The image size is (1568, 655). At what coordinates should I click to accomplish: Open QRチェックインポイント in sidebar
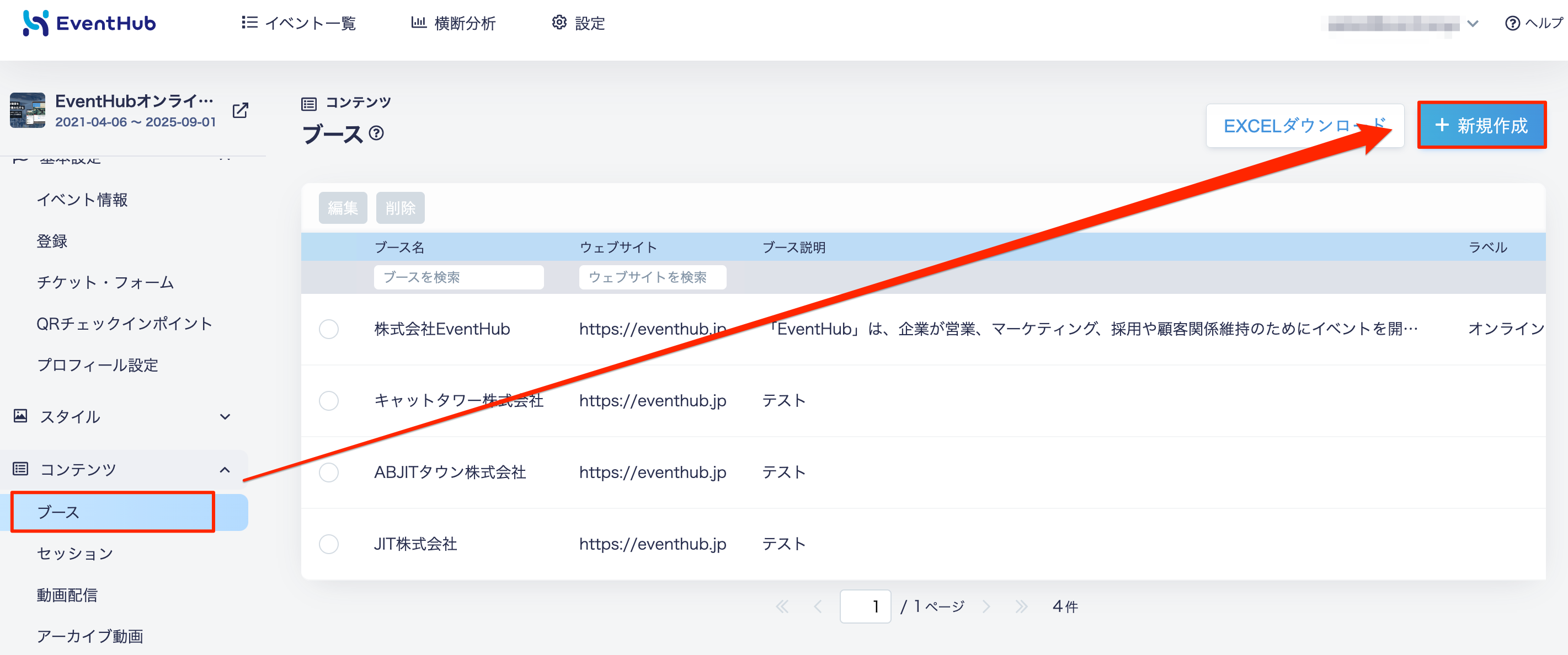[x=124, y=324]
